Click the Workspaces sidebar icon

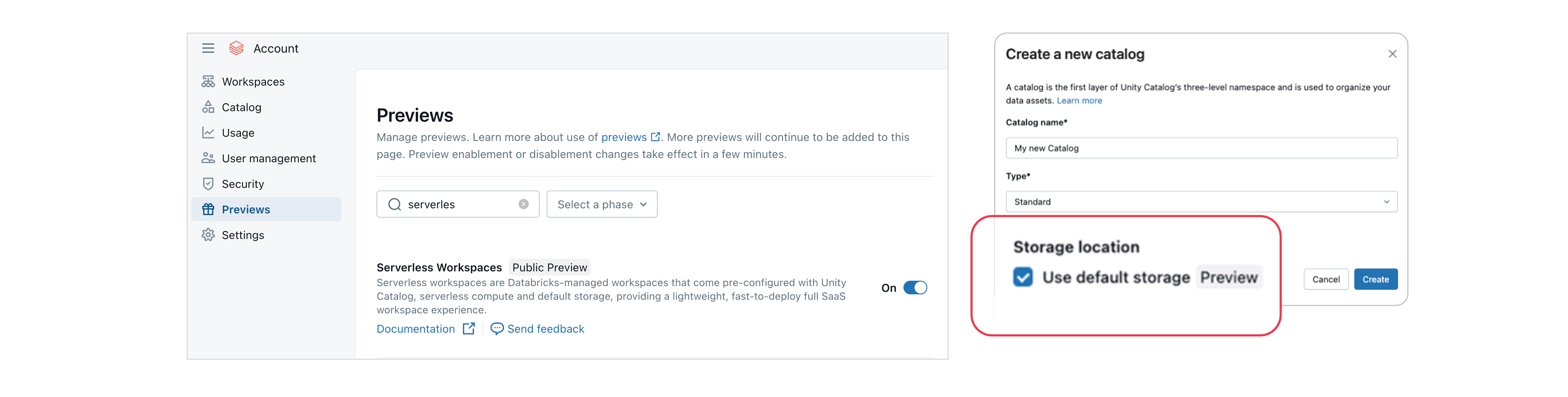click(208, 82)
